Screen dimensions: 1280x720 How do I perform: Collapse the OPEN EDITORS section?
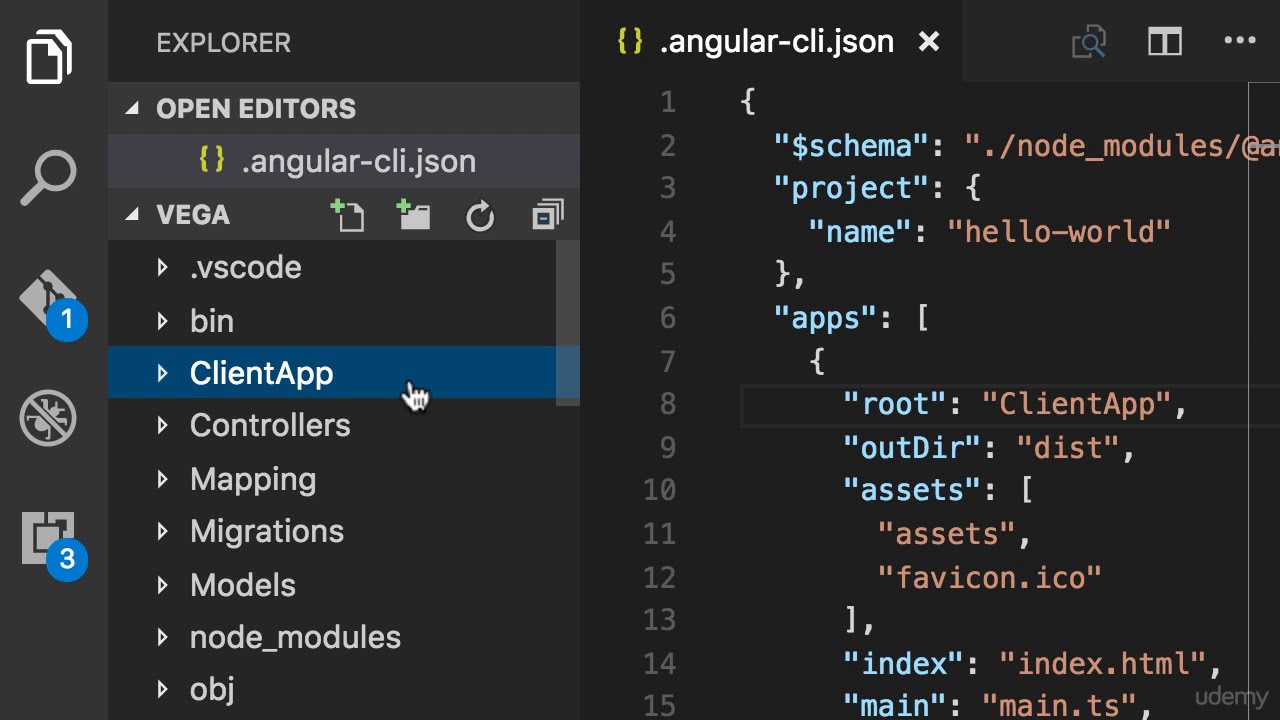point(132,108)
